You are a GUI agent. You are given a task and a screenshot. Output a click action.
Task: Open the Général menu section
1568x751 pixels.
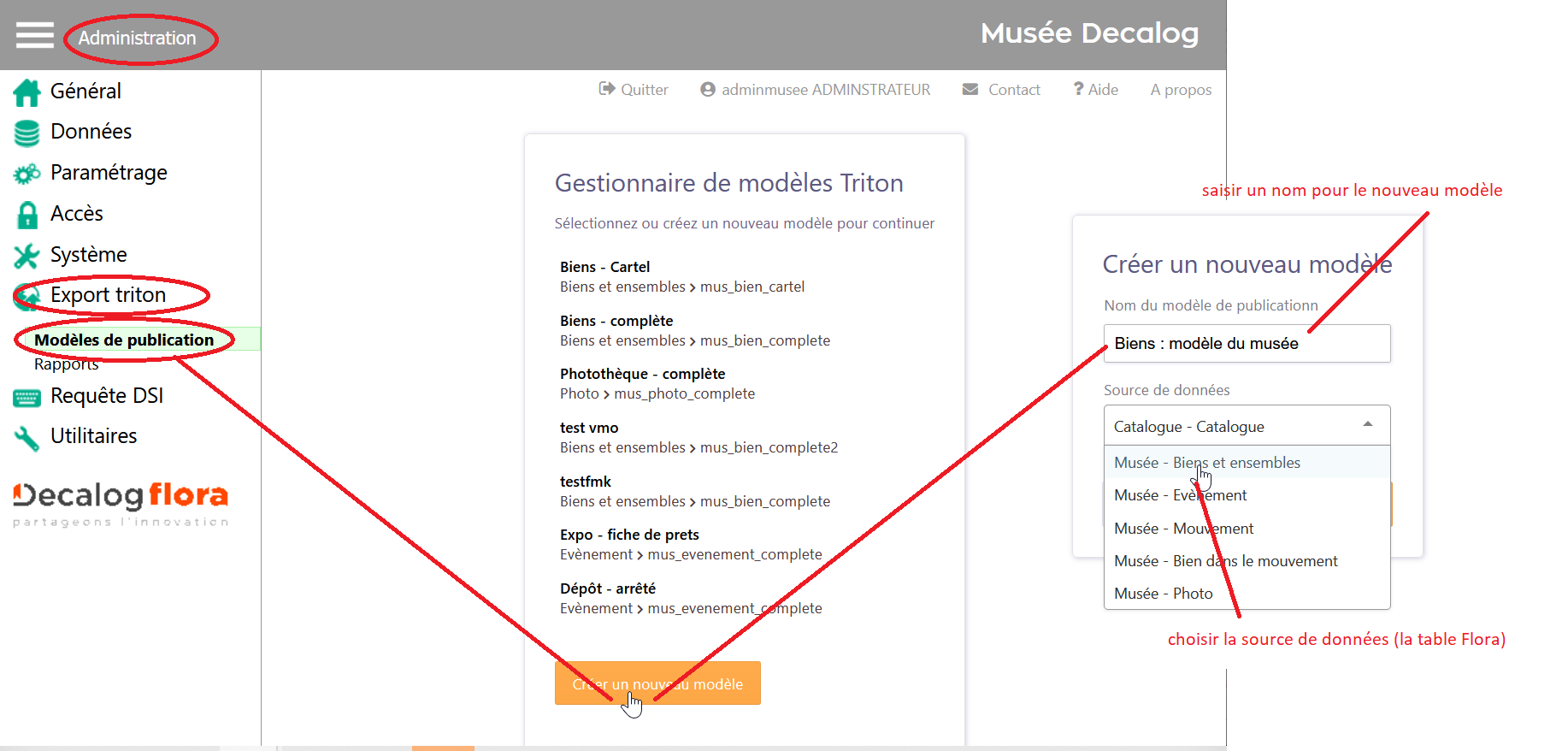pyautogui.click(x=85, y=91)
